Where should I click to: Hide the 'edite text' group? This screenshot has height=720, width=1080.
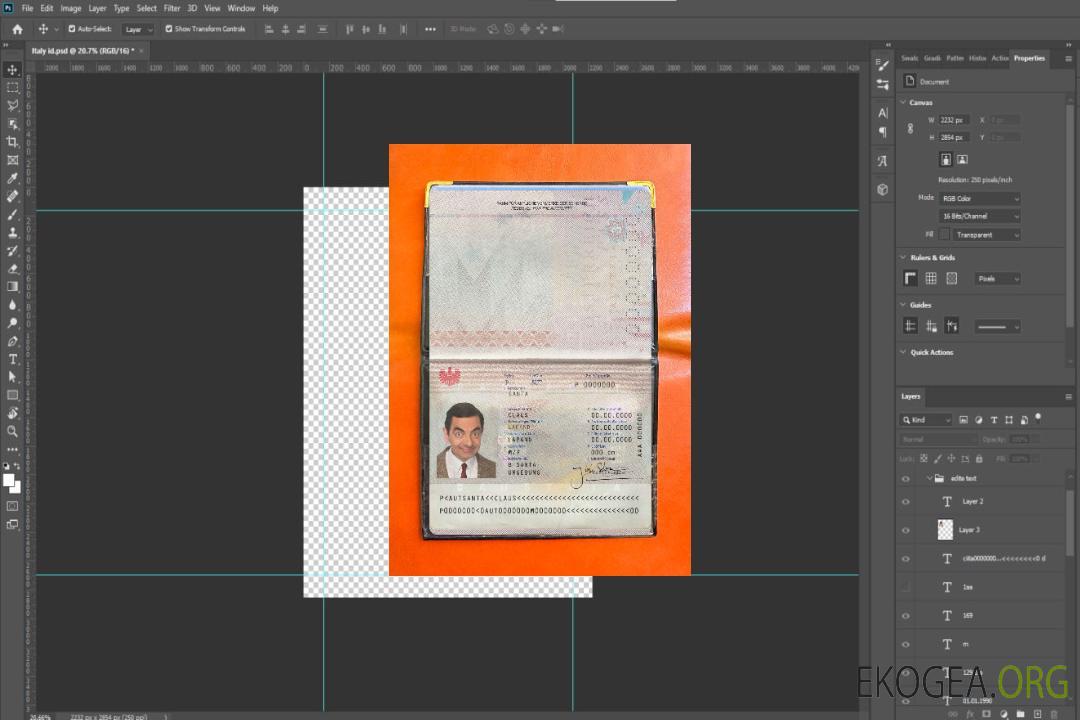coord(906,479)
